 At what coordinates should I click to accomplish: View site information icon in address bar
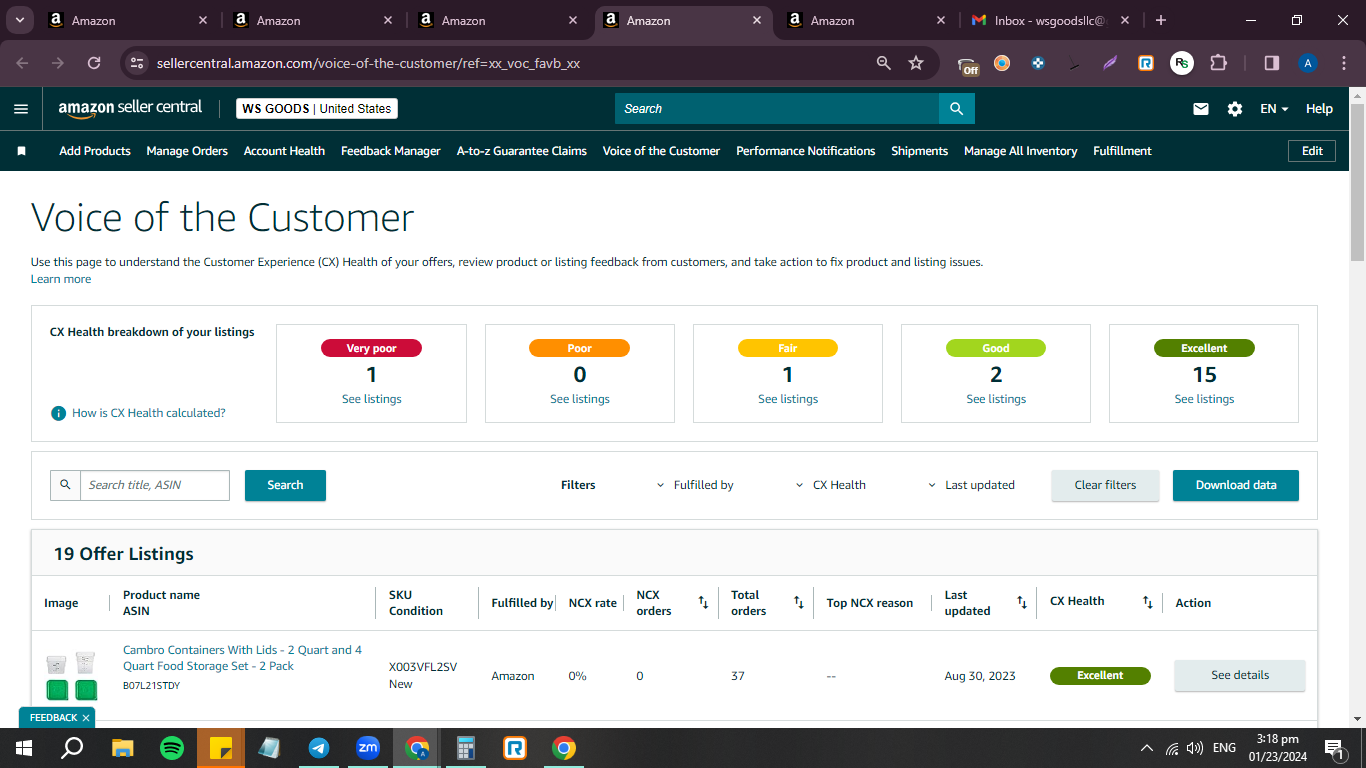(x=137, y=63)
